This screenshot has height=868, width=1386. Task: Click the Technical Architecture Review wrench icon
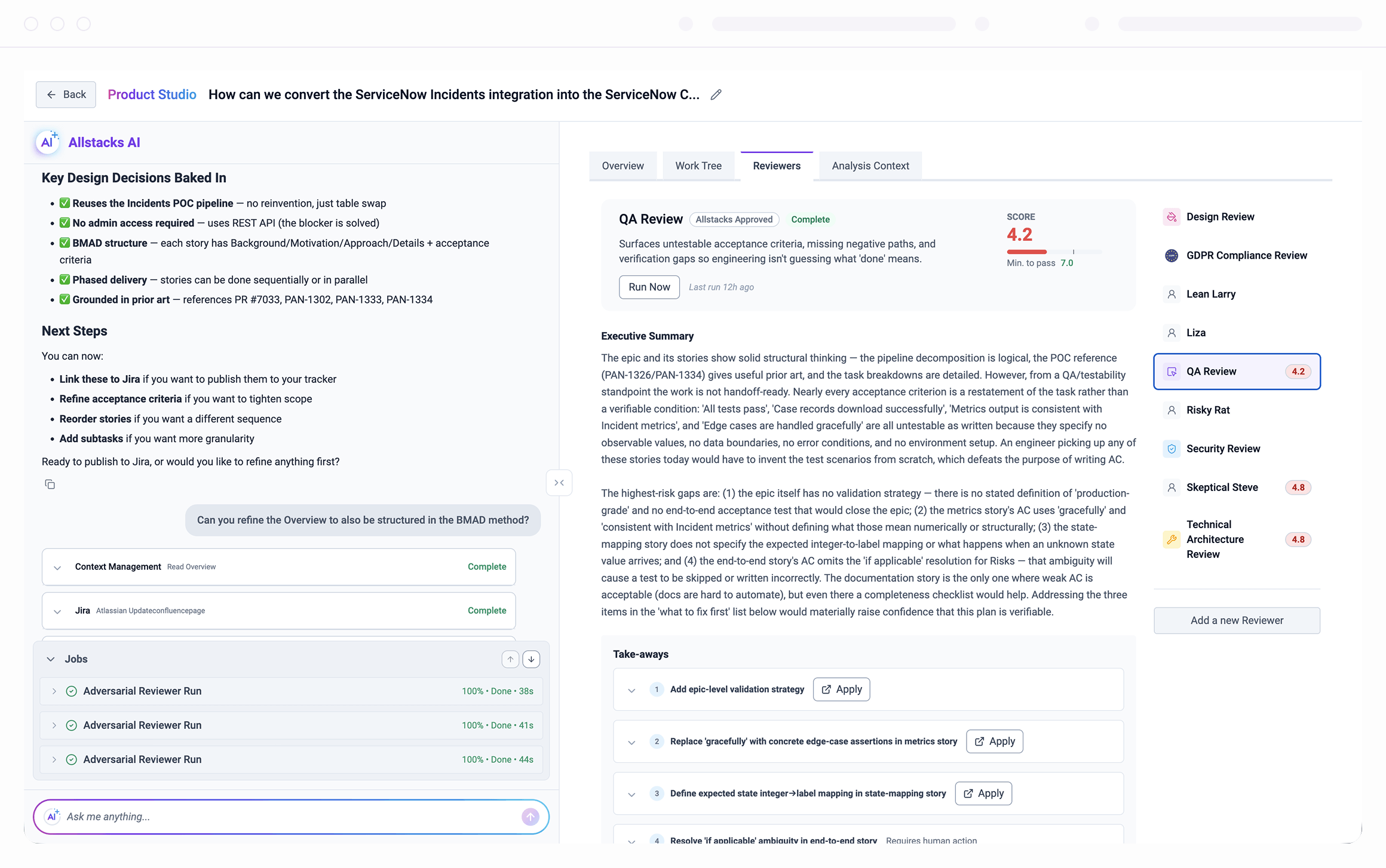coord(1172,539)
